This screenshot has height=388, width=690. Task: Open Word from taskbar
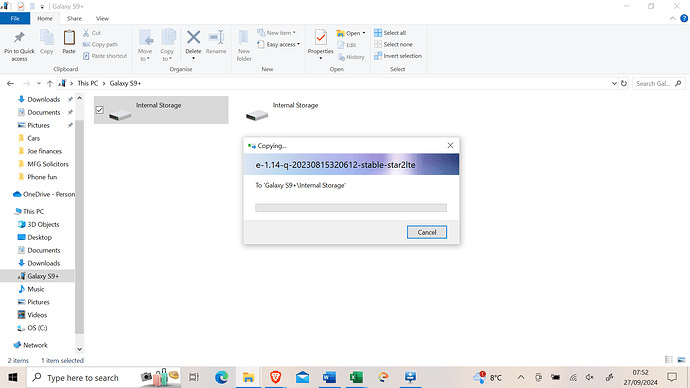click(x=329, y=377)
